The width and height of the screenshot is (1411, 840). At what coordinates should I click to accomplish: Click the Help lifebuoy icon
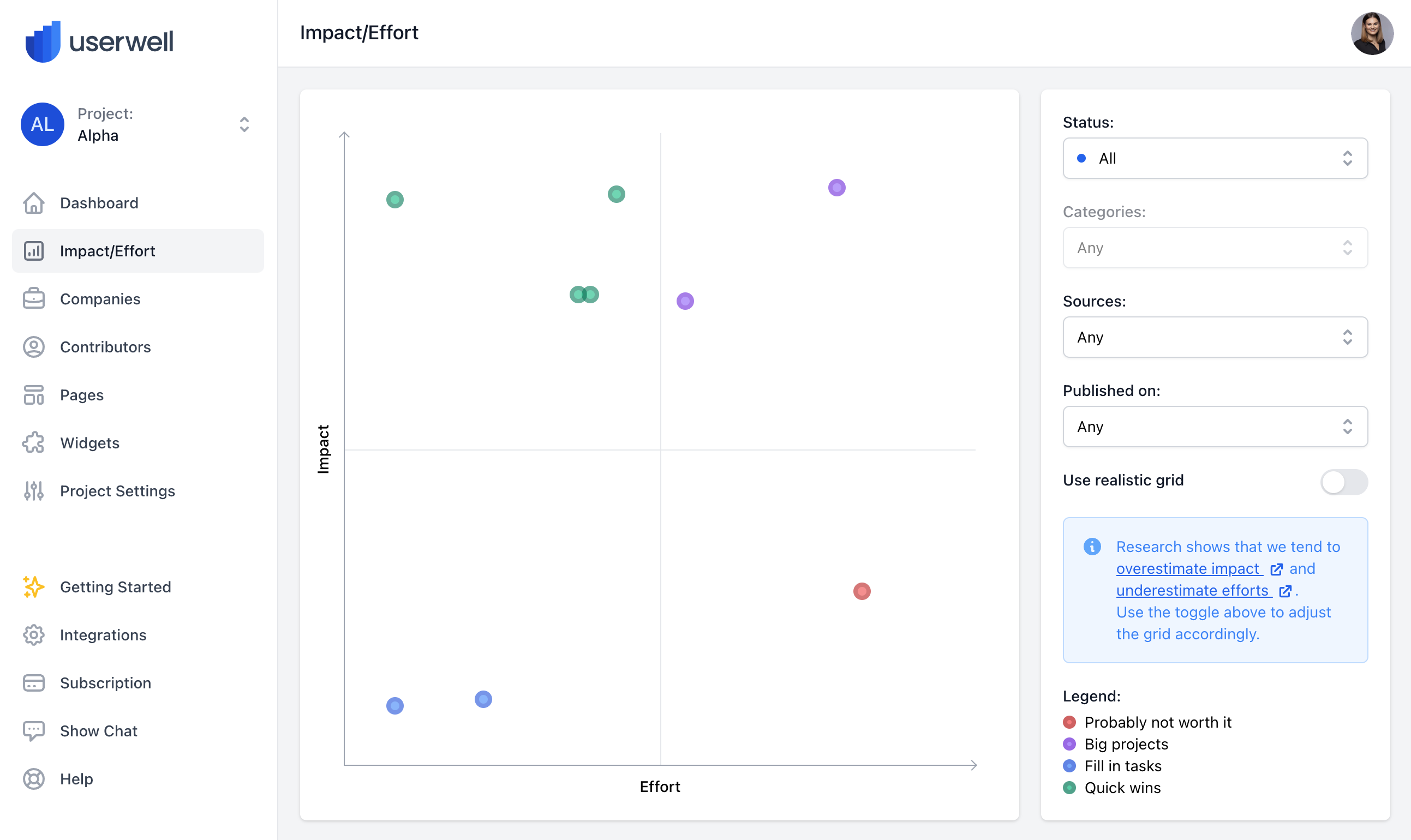(33, 779)
